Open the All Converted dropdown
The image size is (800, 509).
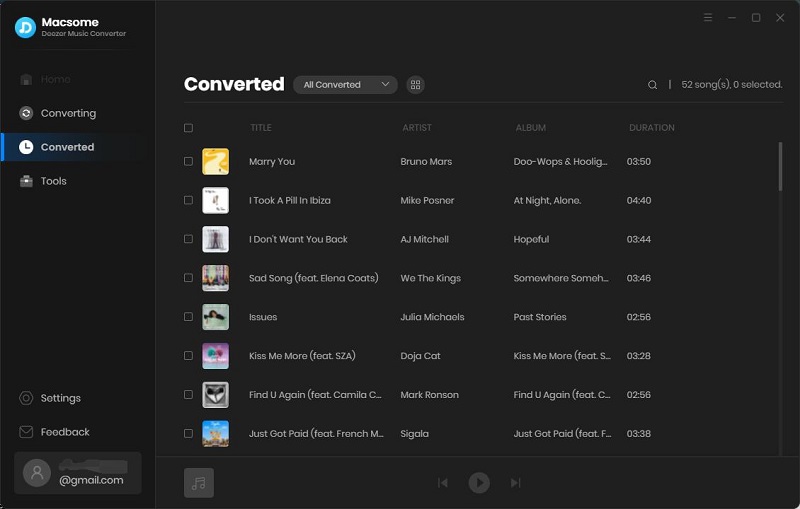coord(345,85)
